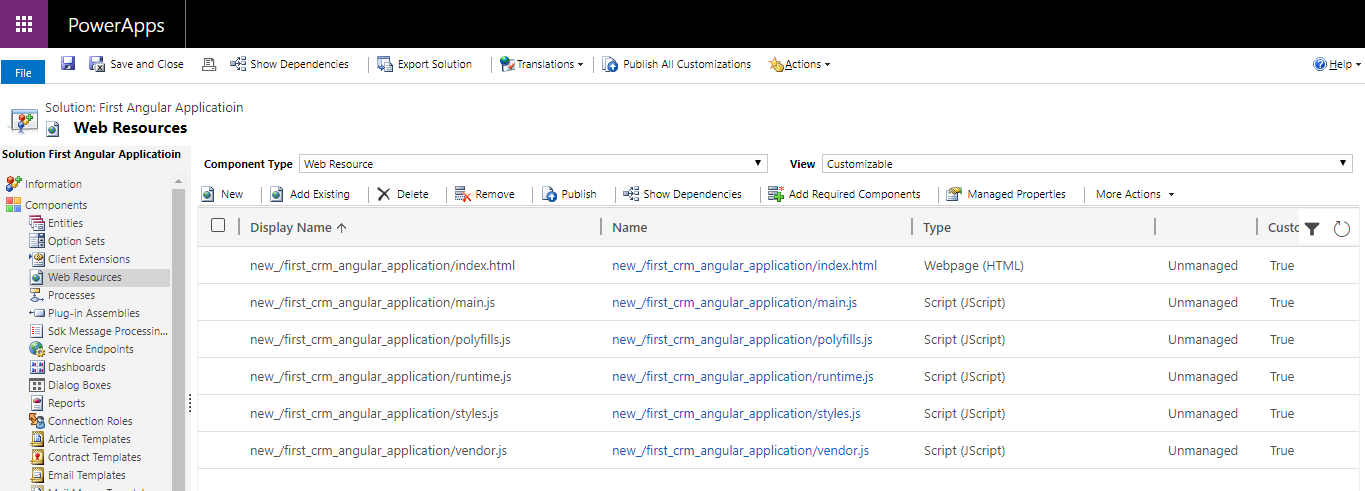
Task: Click the solution icon beside the title
Action: pos(24,119)
